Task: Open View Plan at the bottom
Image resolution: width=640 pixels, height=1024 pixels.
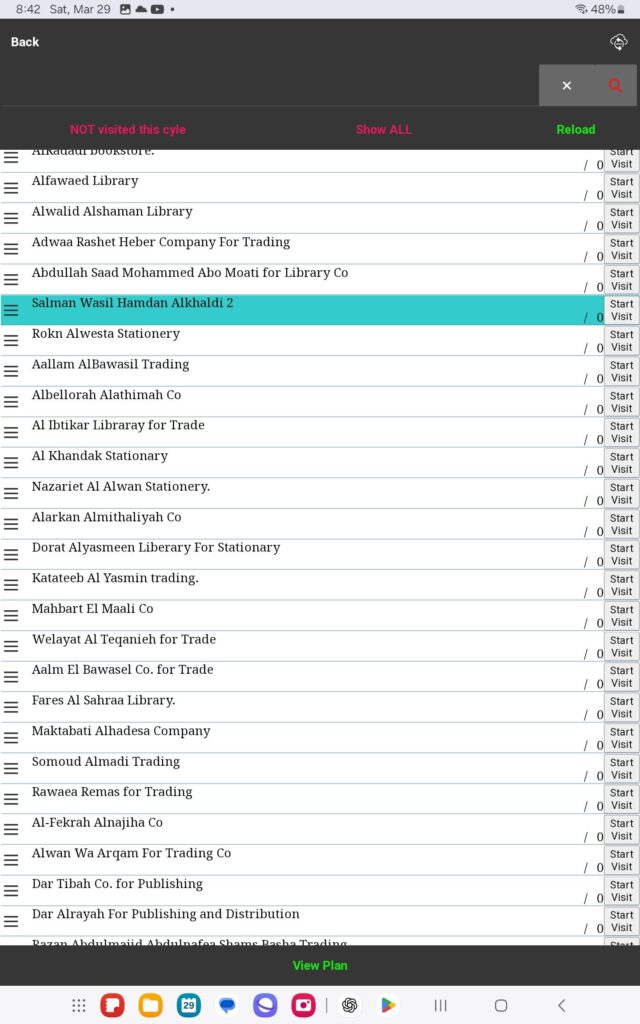Action: click(x=320, y=965)
